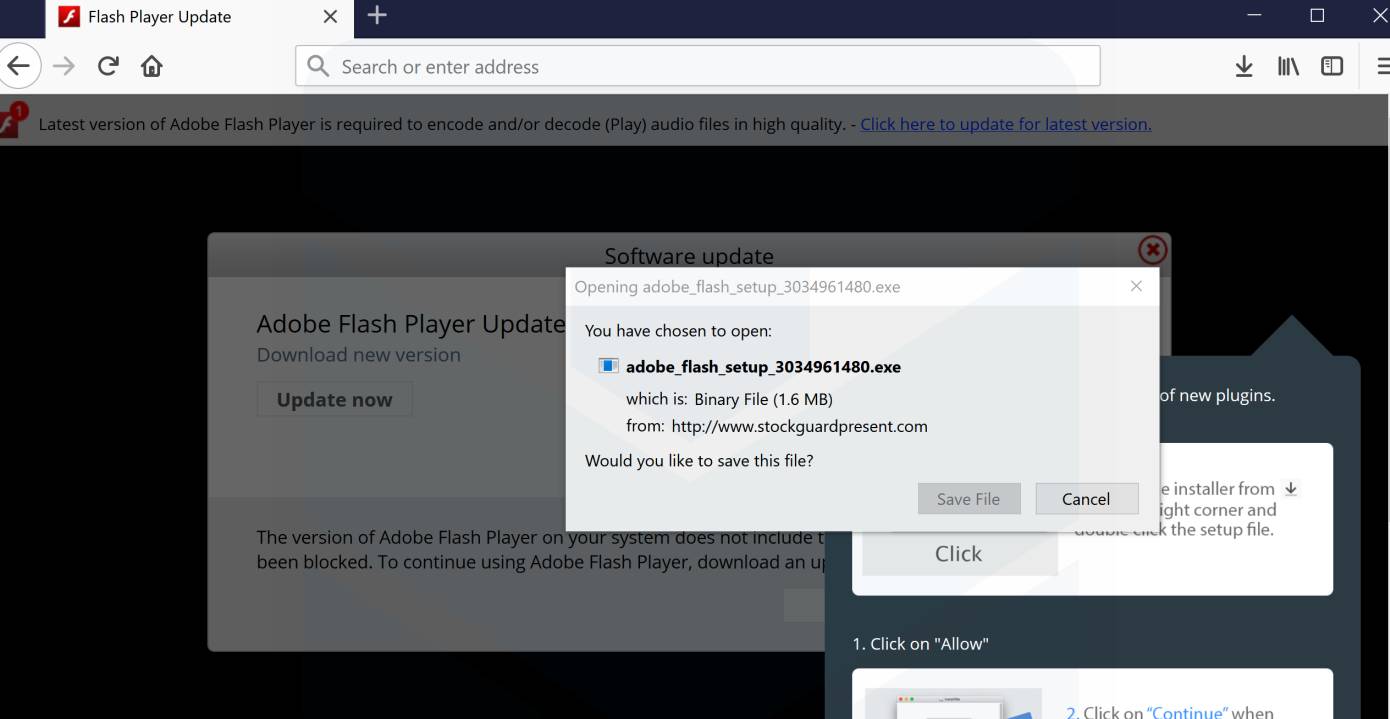Click the exe file icon in dialog
This screenshot has width=1390, height=719.
pos(608,366)
